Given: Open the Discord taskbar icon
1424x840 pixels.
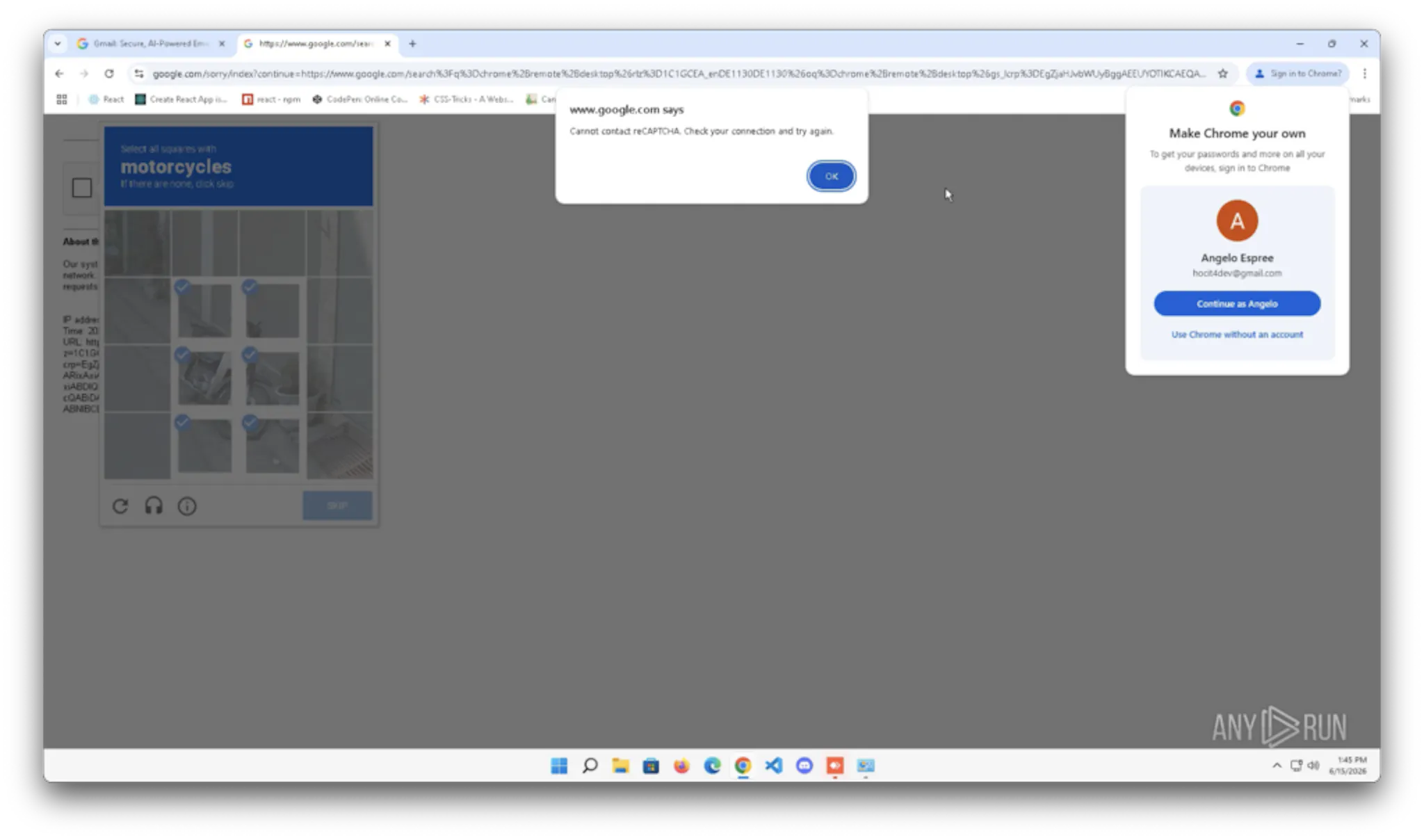Looking at the screenshot, I should (x=804, y=766).
